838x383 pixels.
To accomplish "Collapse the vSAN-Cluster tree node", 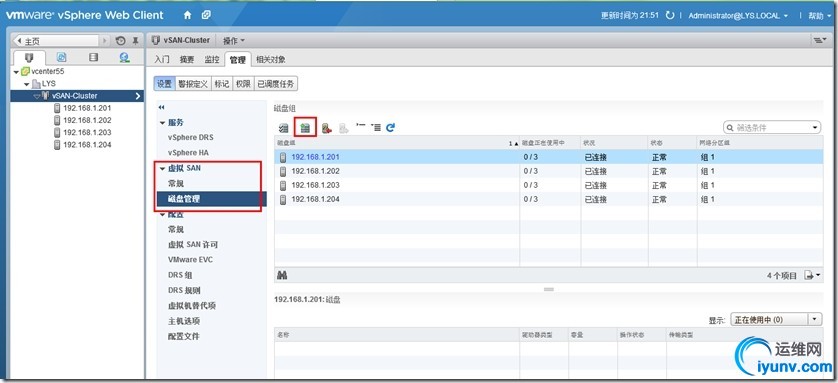I will tap(36, 96).
